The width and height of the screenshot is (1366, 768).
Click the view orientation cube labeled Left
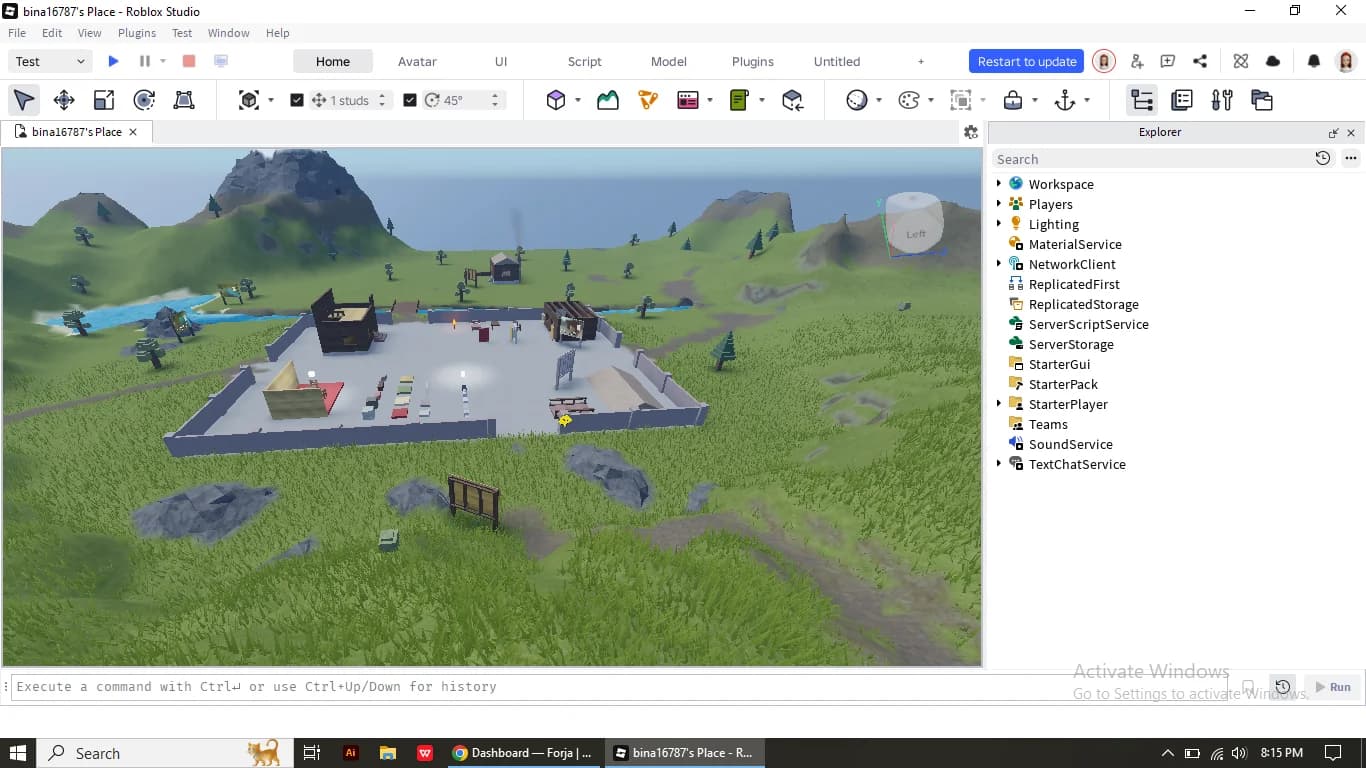[915, 223]
